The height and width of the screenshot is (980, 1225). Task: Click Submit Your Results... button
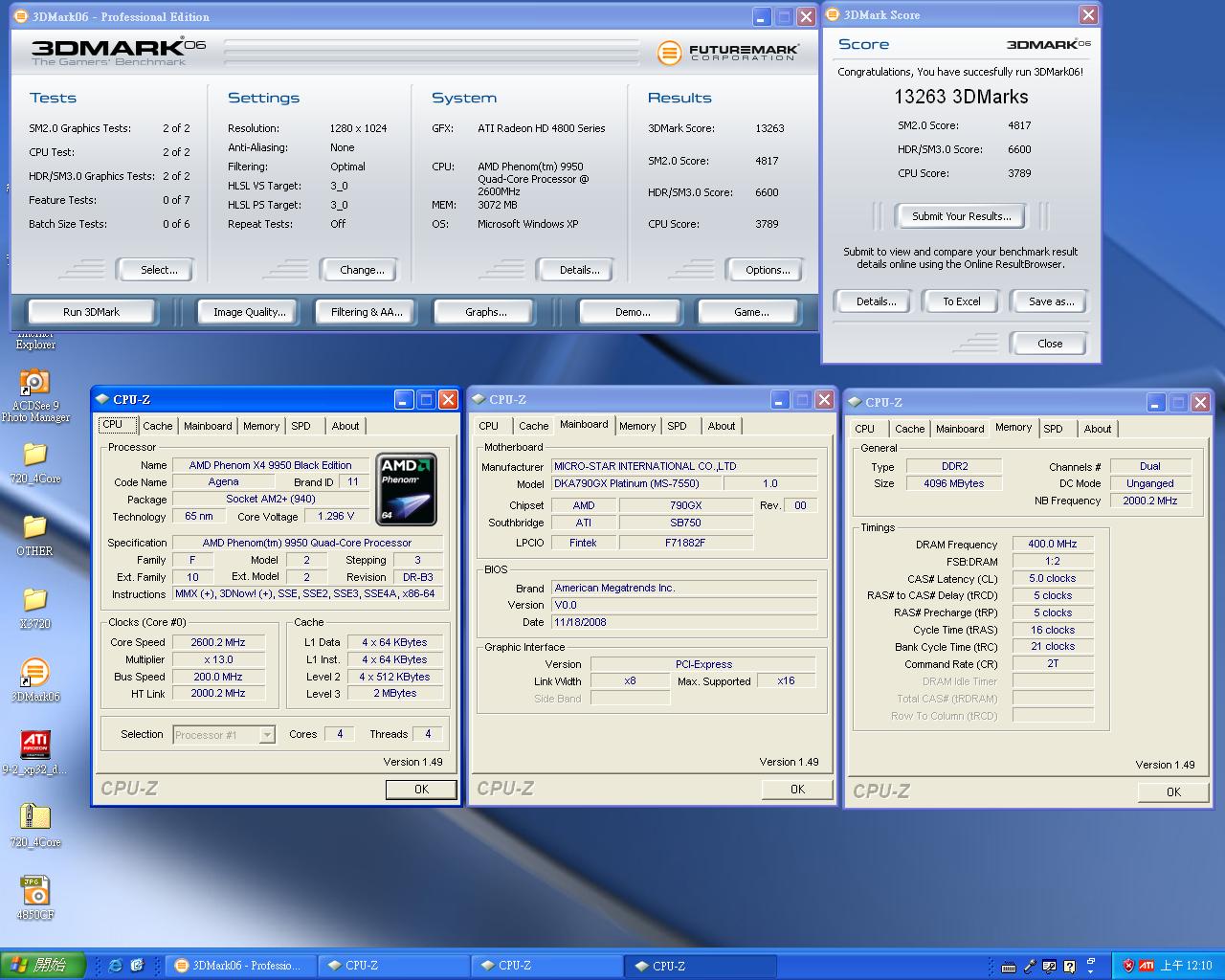click(x=961, y=216)
